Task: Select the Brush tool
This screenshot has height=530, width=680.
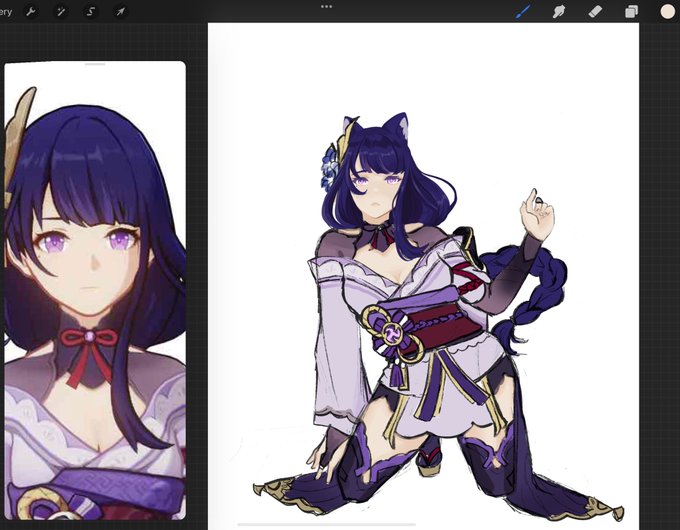Action: (523, 11)
